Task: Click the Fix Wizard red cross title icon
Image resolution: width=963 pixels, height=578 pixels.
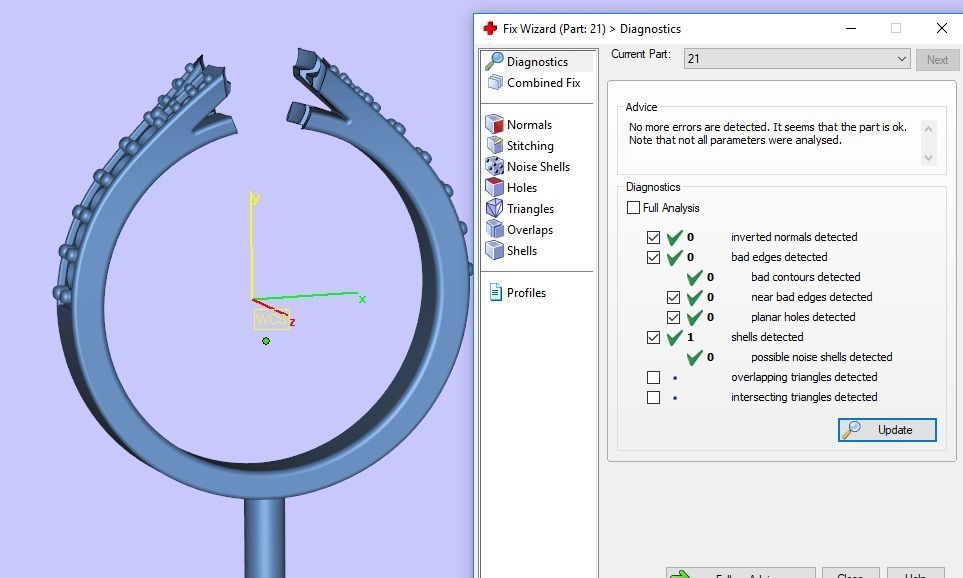Action: (489, 28)
